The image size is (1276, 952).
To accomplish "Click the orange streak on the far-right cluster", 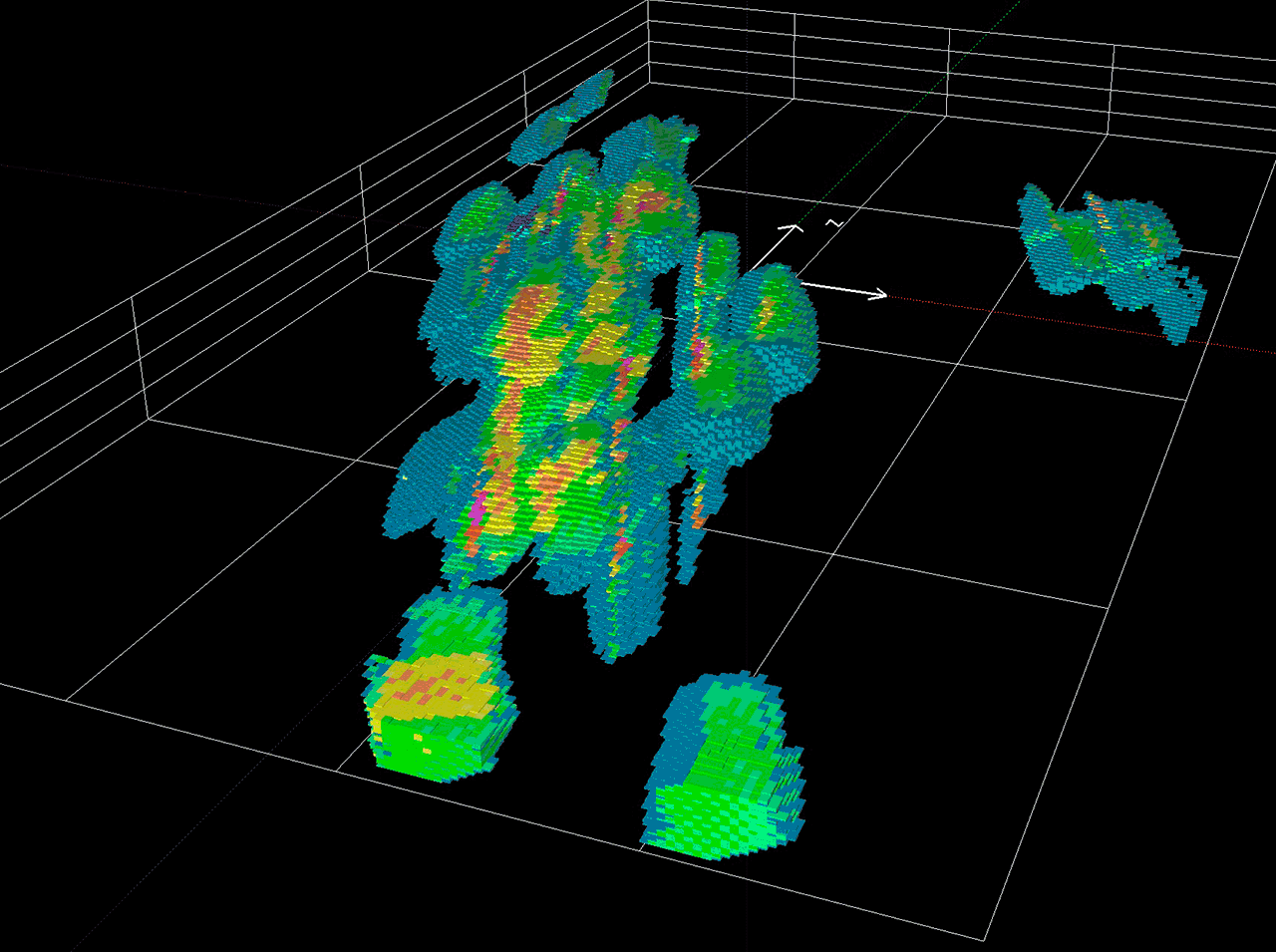I will (x=1100, y=215).
